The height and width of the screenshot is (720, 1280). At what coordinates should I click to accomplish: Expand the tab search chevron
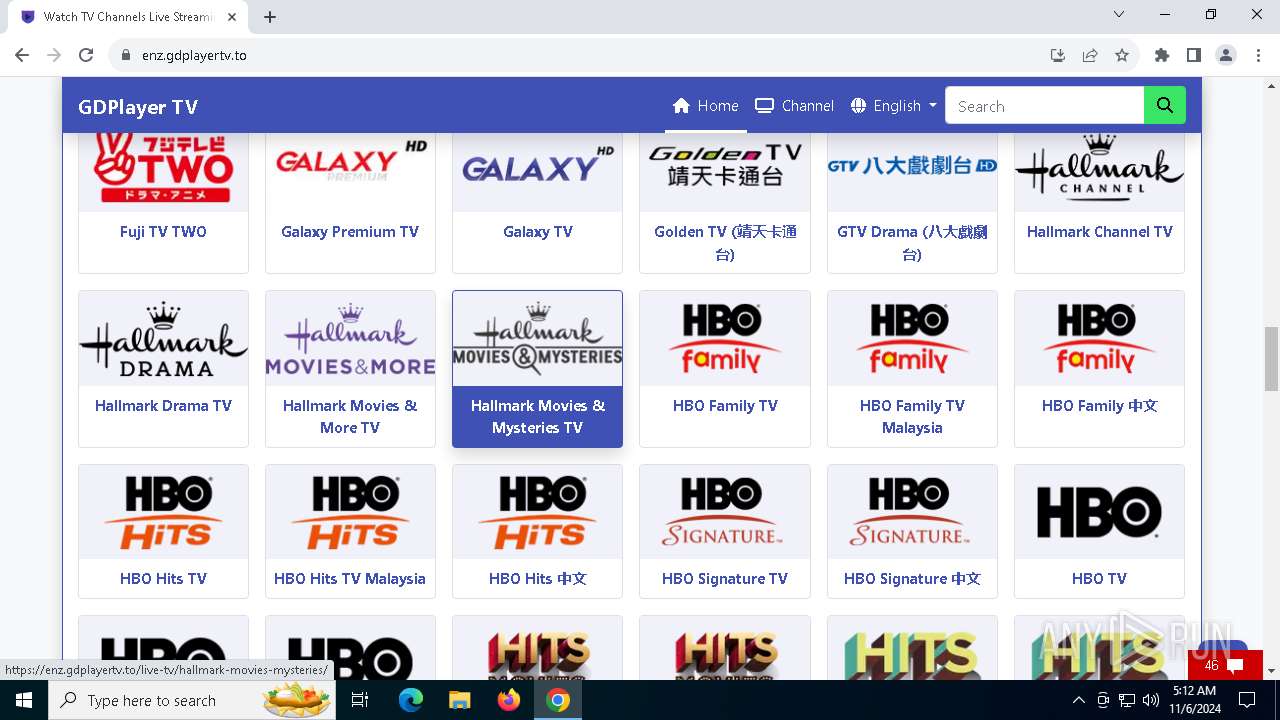coord(1119,14)
